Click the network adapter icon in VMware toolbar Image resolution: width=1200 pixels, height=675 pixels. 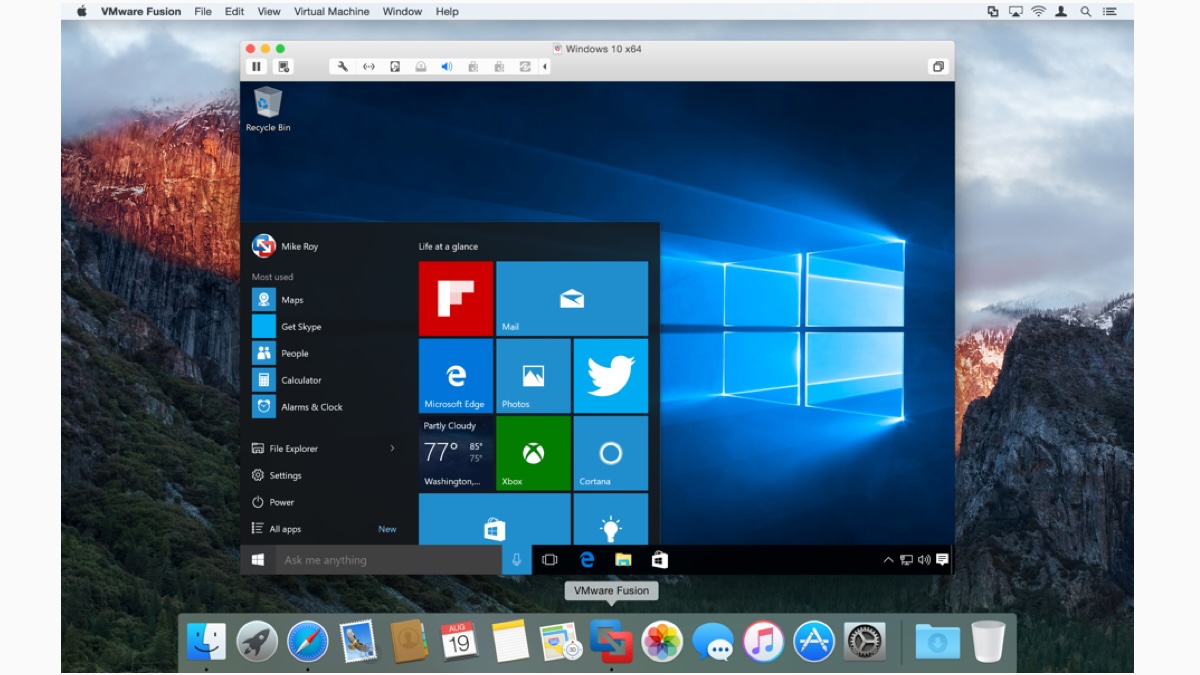pos(369,67)
